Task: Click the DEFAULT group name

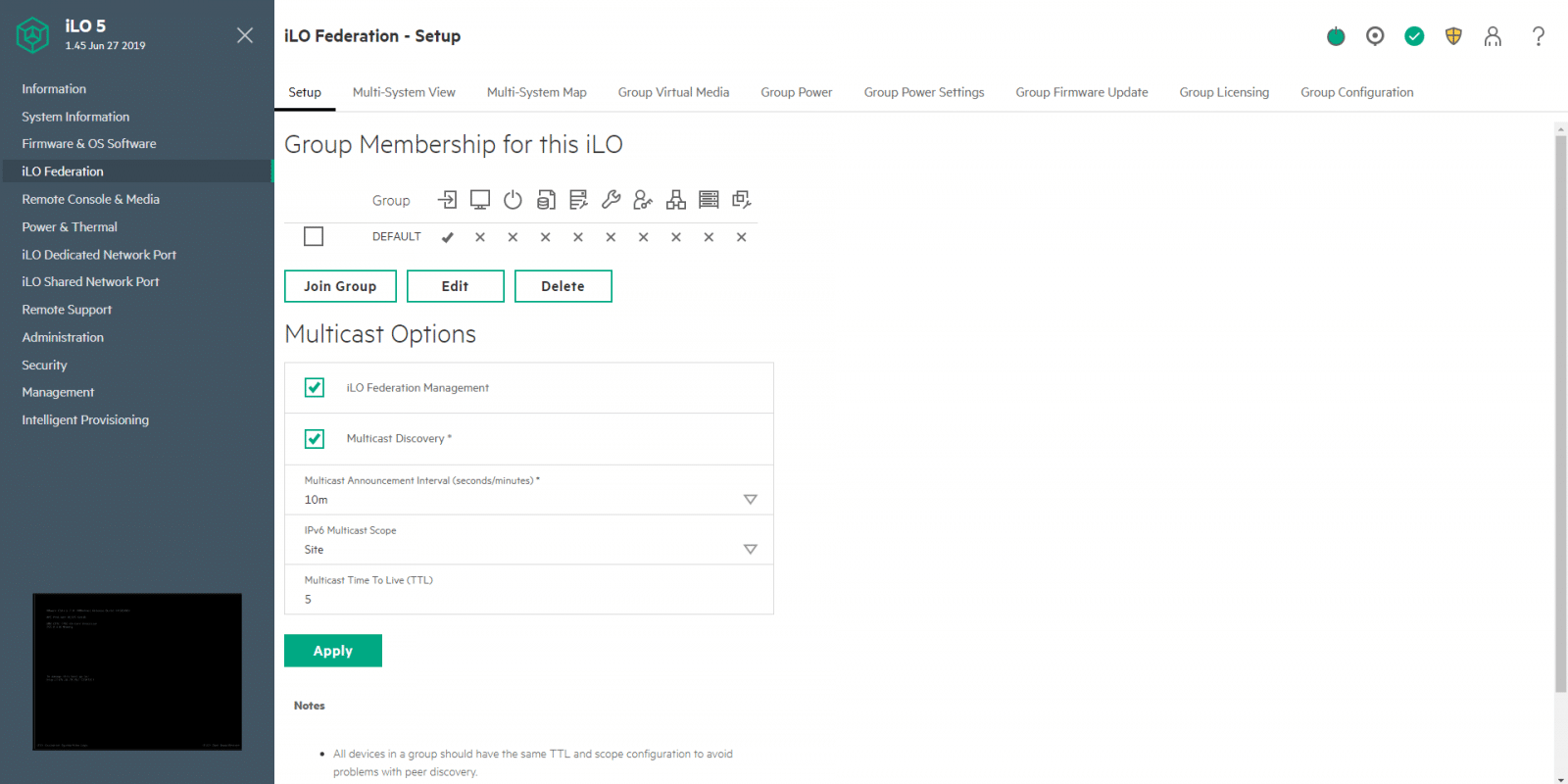Action: [396, 237]
